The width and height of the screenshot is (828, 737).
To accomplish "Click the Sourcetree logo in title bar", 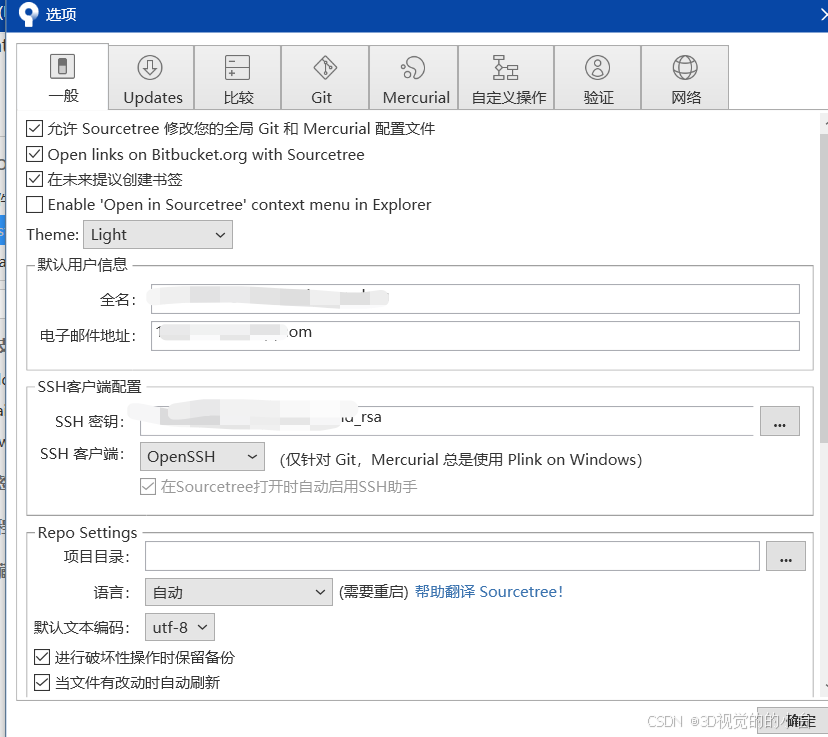I will pyautogui.click(x=28, y=14).
